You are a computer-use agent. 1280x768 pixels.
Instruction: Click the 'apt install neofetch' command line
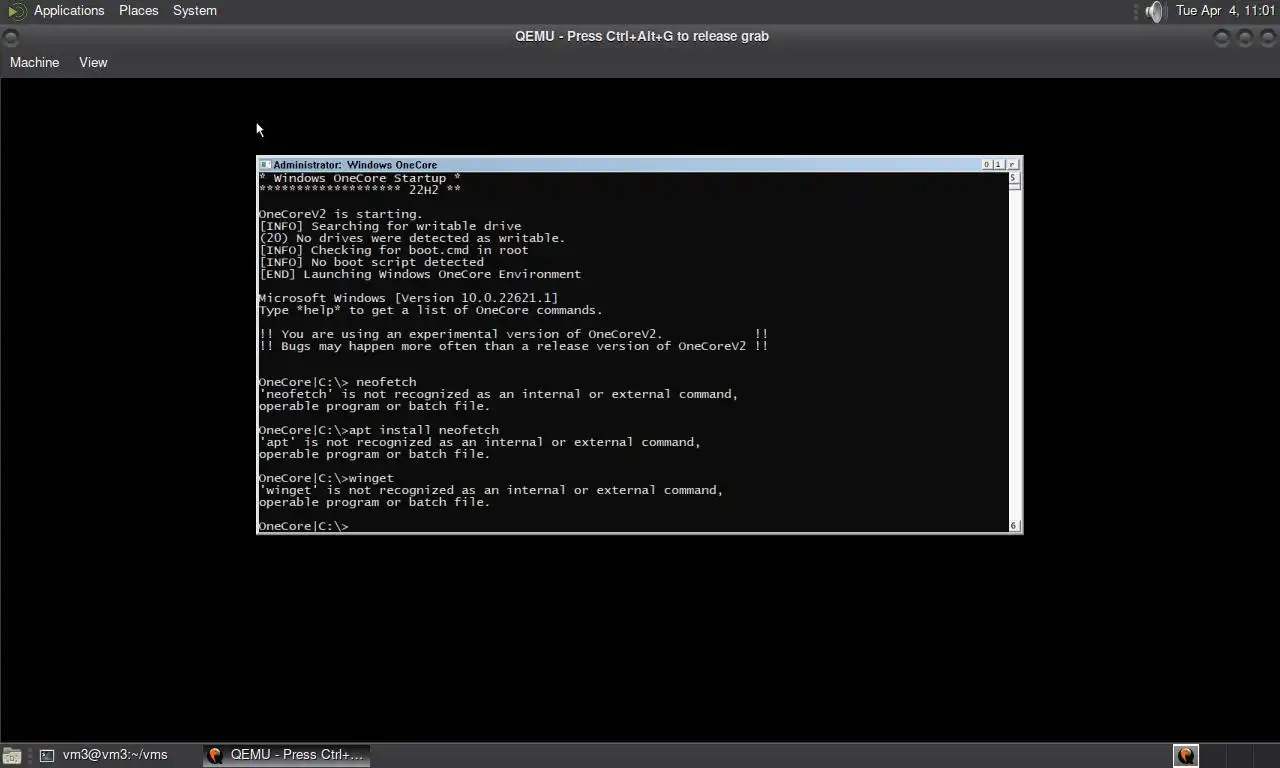pos(378,430)
